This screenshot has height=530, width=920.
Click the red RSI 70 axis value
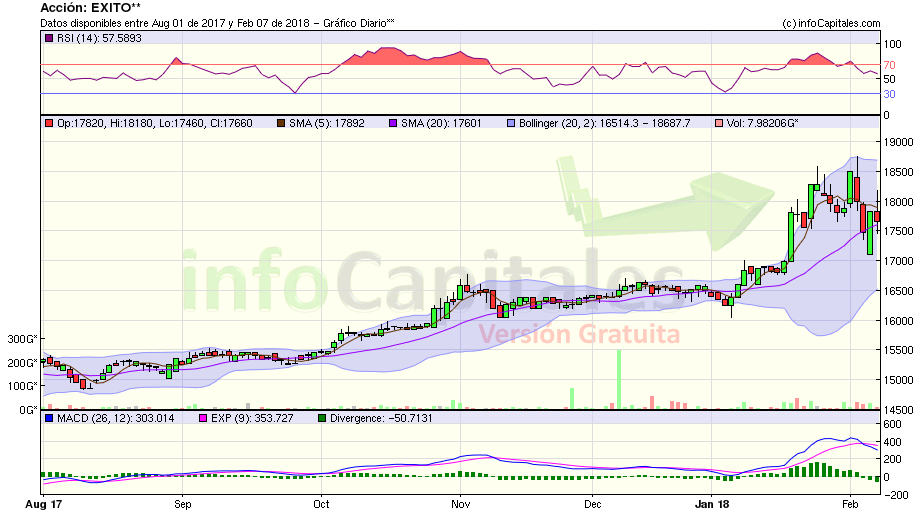point(889,65)
